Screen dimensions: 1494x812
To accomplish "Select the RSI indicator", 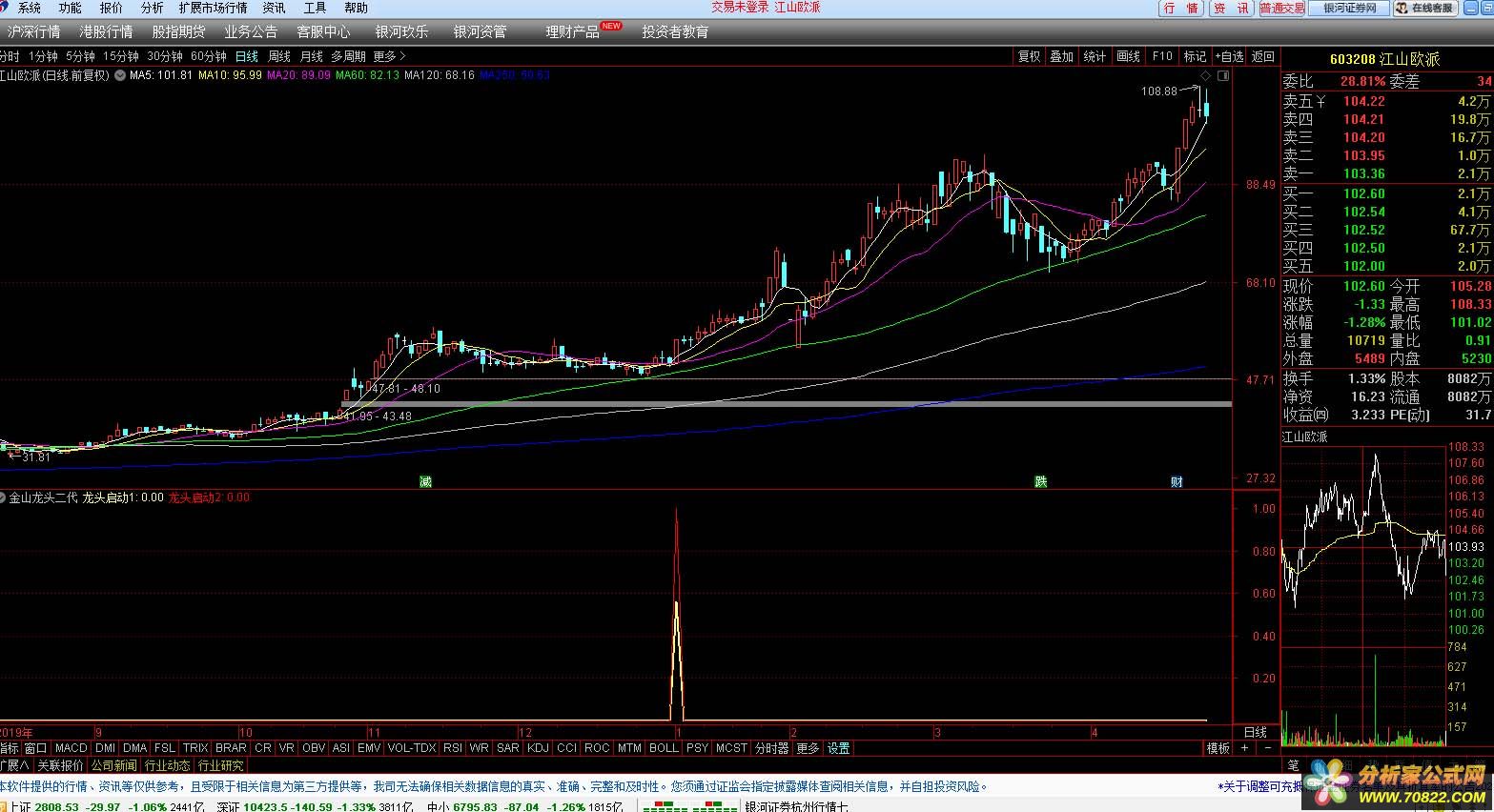I will (452, 748).
